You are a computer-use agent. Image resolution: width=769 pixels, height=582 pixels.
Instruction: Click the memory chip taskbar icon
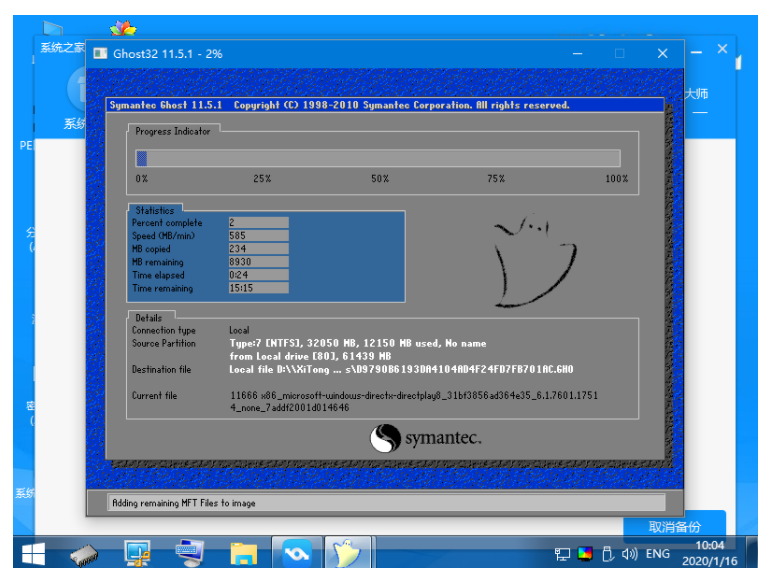tap(84, 553)
